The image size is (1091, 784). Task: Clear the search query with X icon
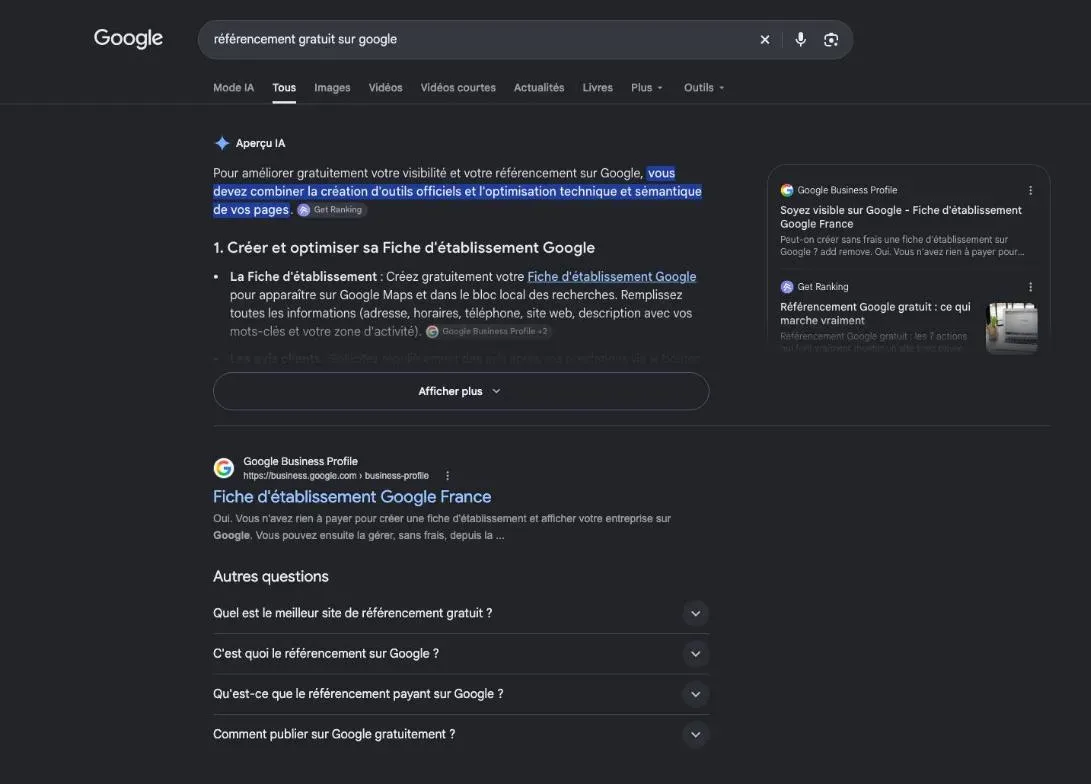point(765,40)
